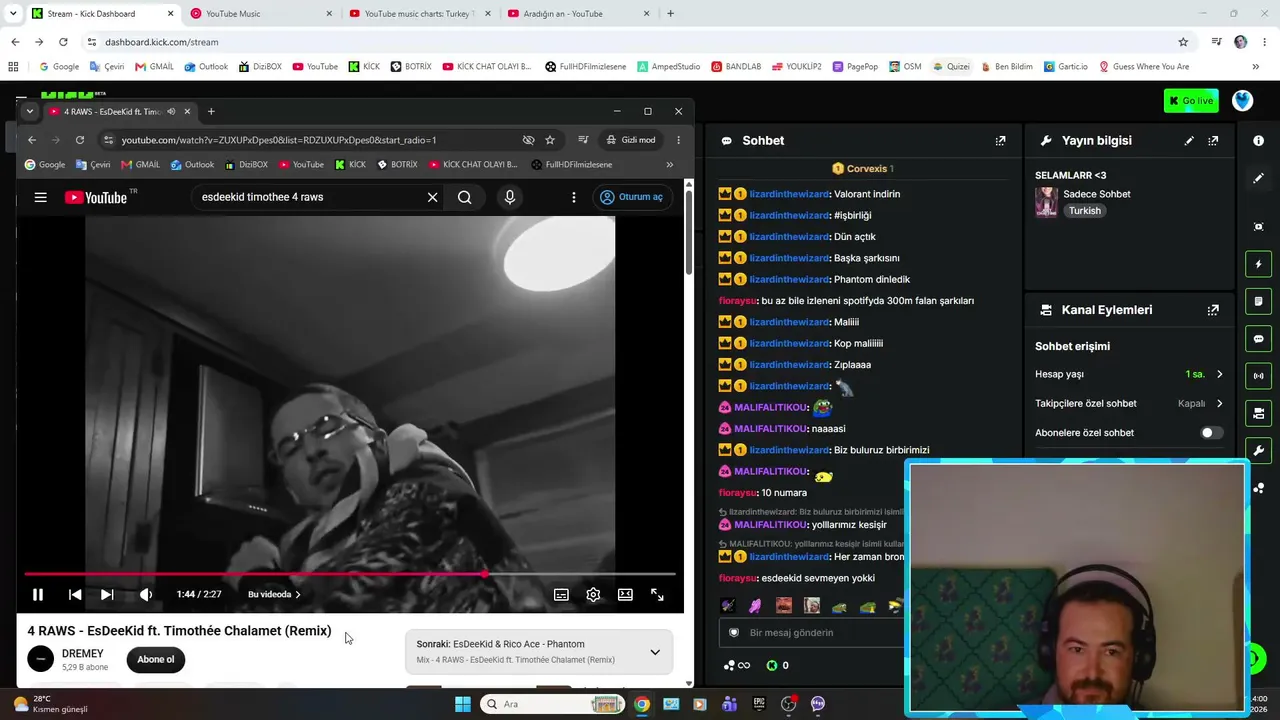
Task: Open tab search dropdown in incognito window
Action: [30, 111]
